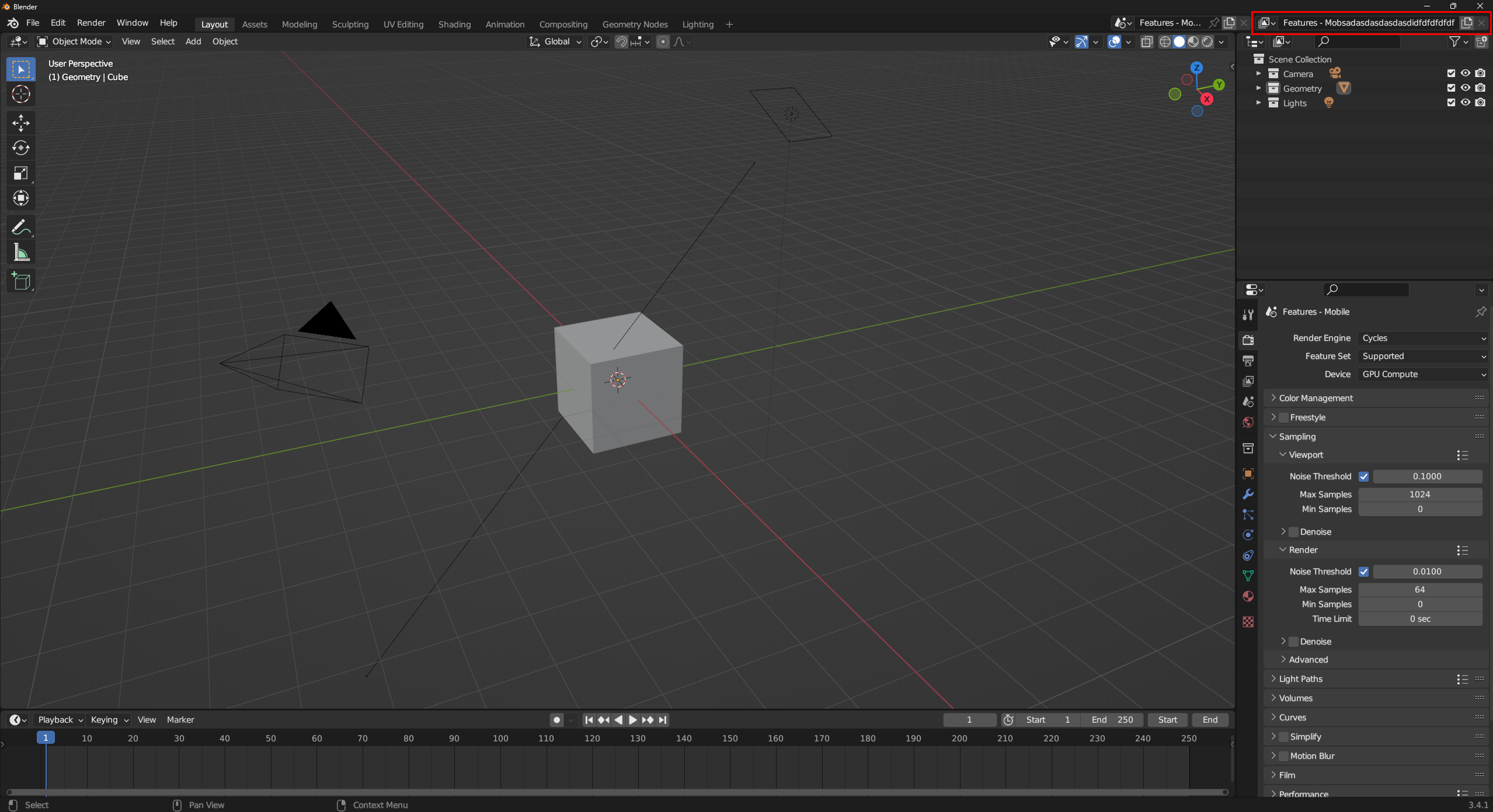The height and width of the screenshot is (812, 1493).
Task: Select the Cursor tool in toolbar
Action: (x=21, y=94)
